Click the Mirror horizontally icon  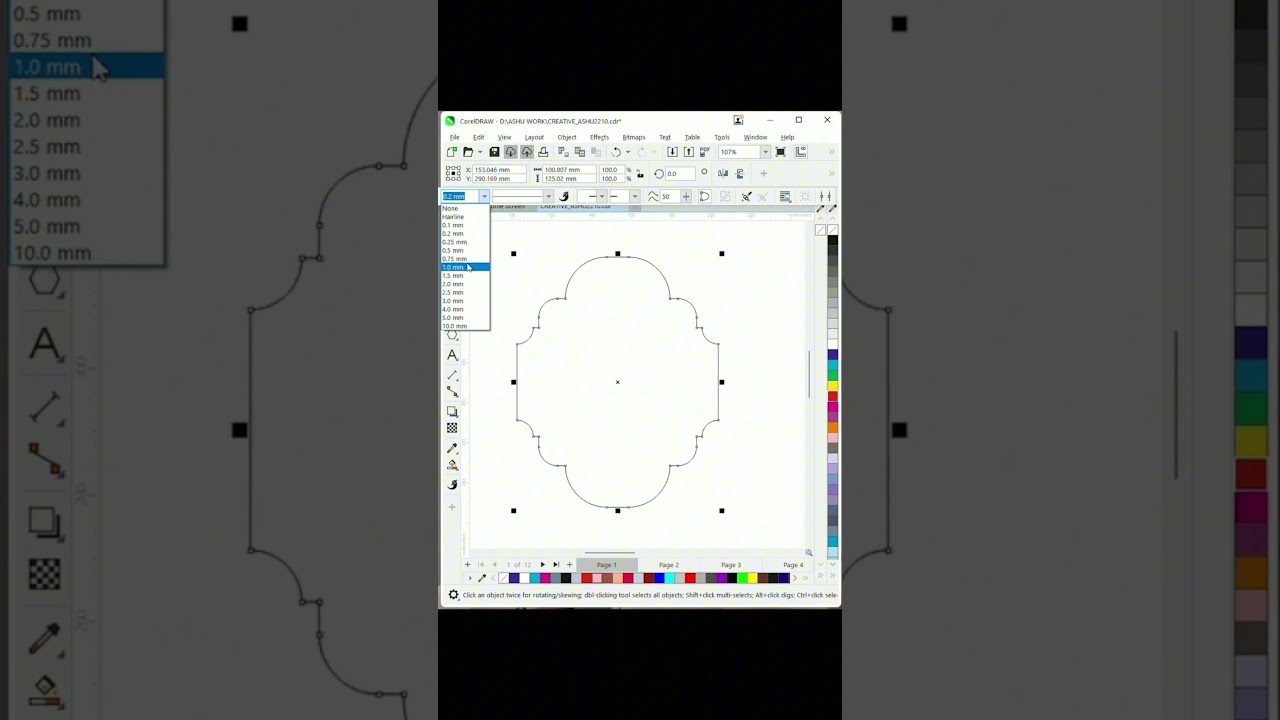pos(723,173)
